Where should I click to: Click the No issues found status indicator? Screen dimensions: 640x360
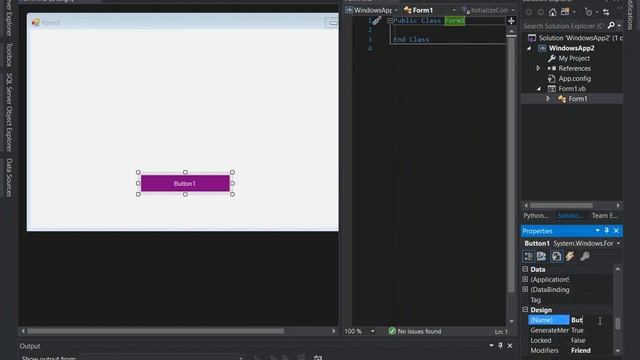[x=415, y=331]
